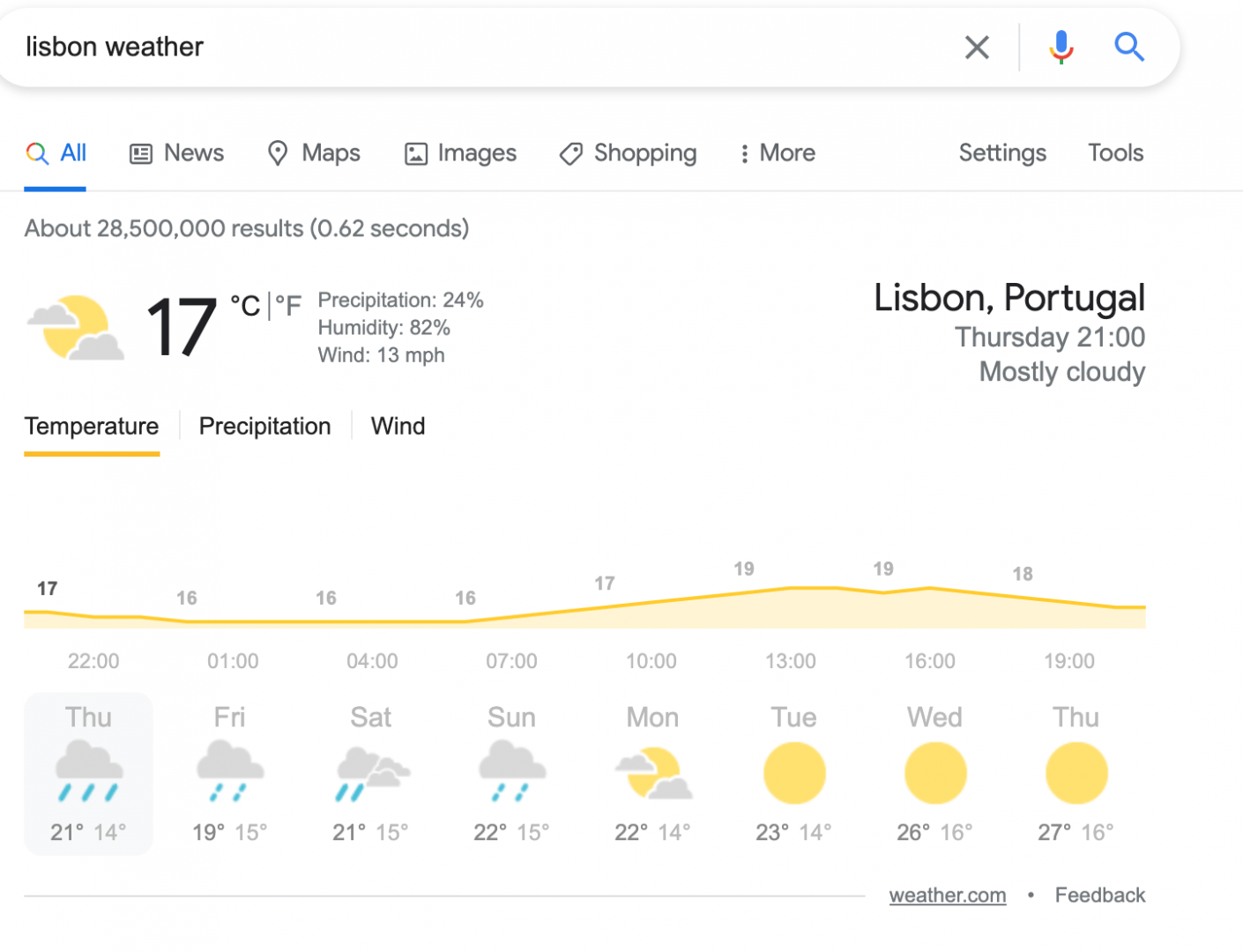
Task: Switch temperature units to °C
Action: [x=246, y=306]
